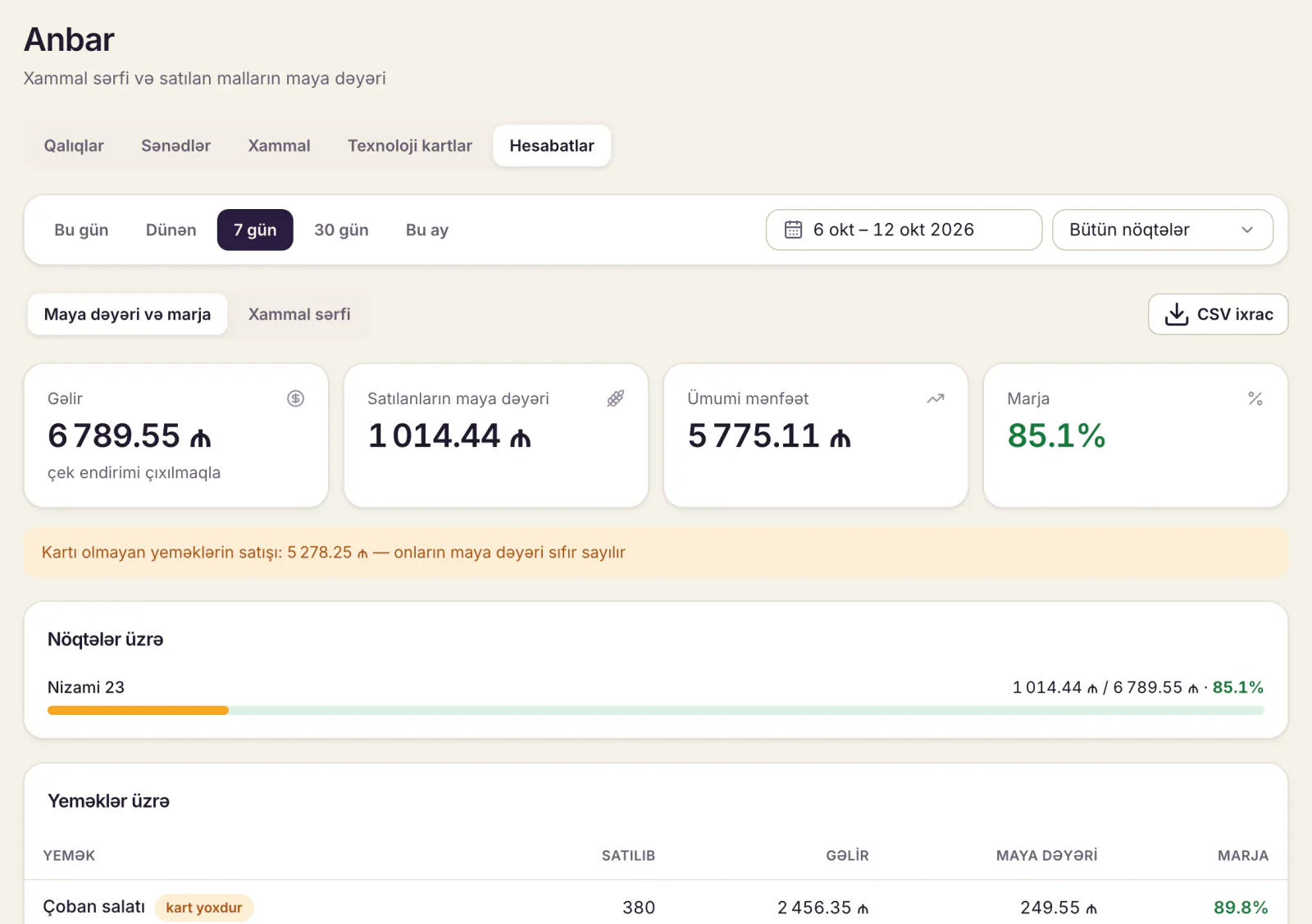Click the Çoban salatı dish name

point(94,907)
